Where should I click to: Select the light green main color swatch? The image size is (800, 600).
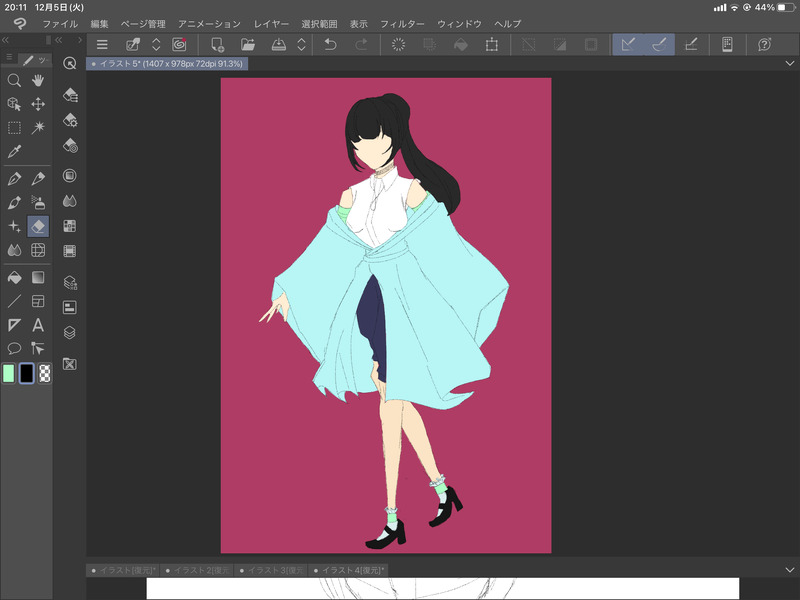9,373
